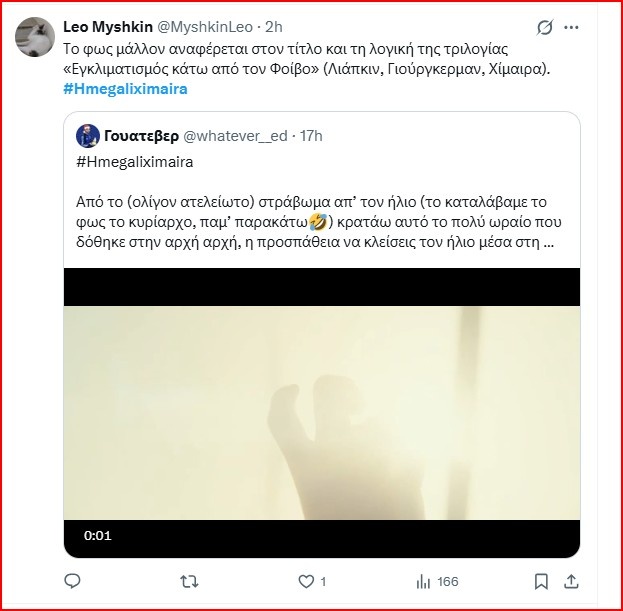Click the 166 views count
The image size is (623, 611).
click(x=447, y=580)
